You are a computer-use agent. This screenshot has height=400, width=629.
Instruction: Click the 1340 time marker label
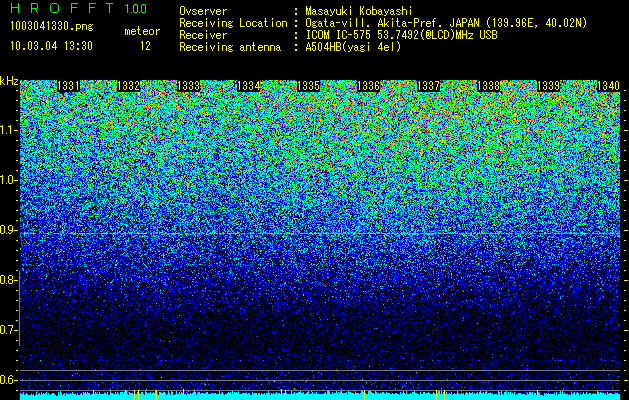[609, 86]
